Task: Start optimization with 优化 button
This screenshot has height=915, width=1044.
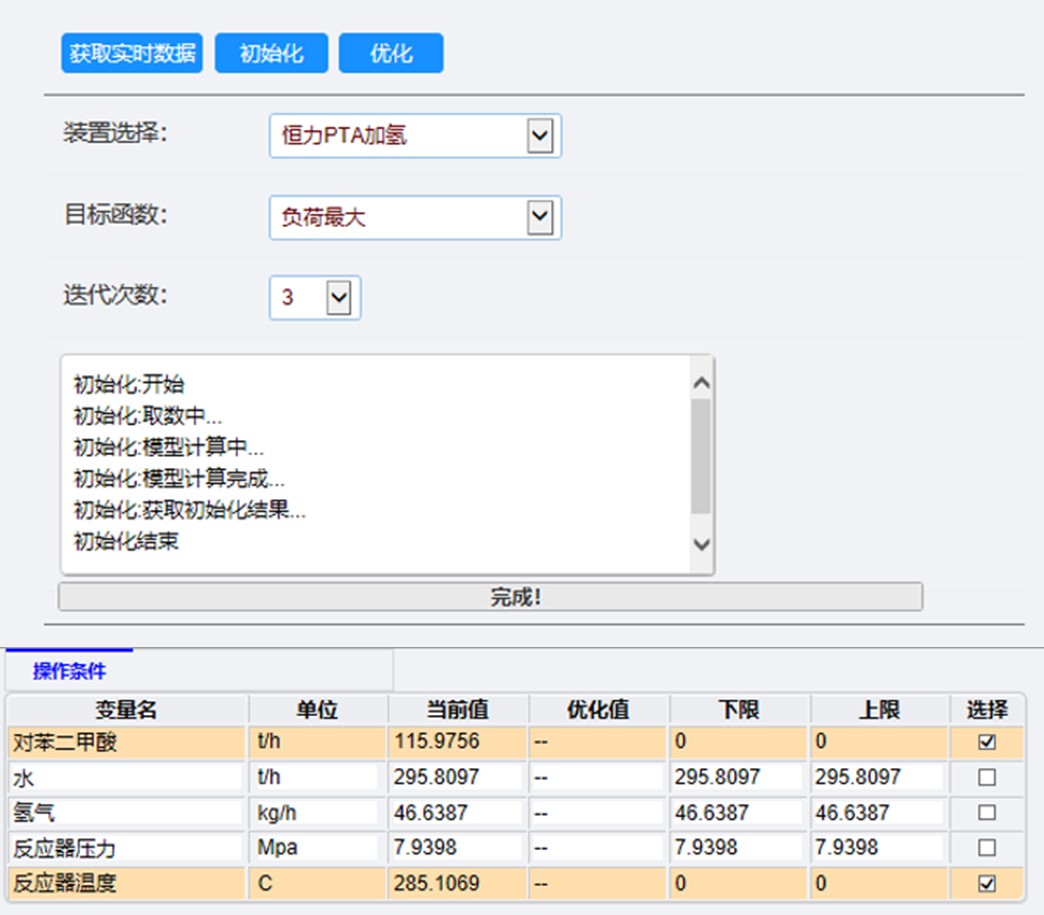Action: [390, 53]
